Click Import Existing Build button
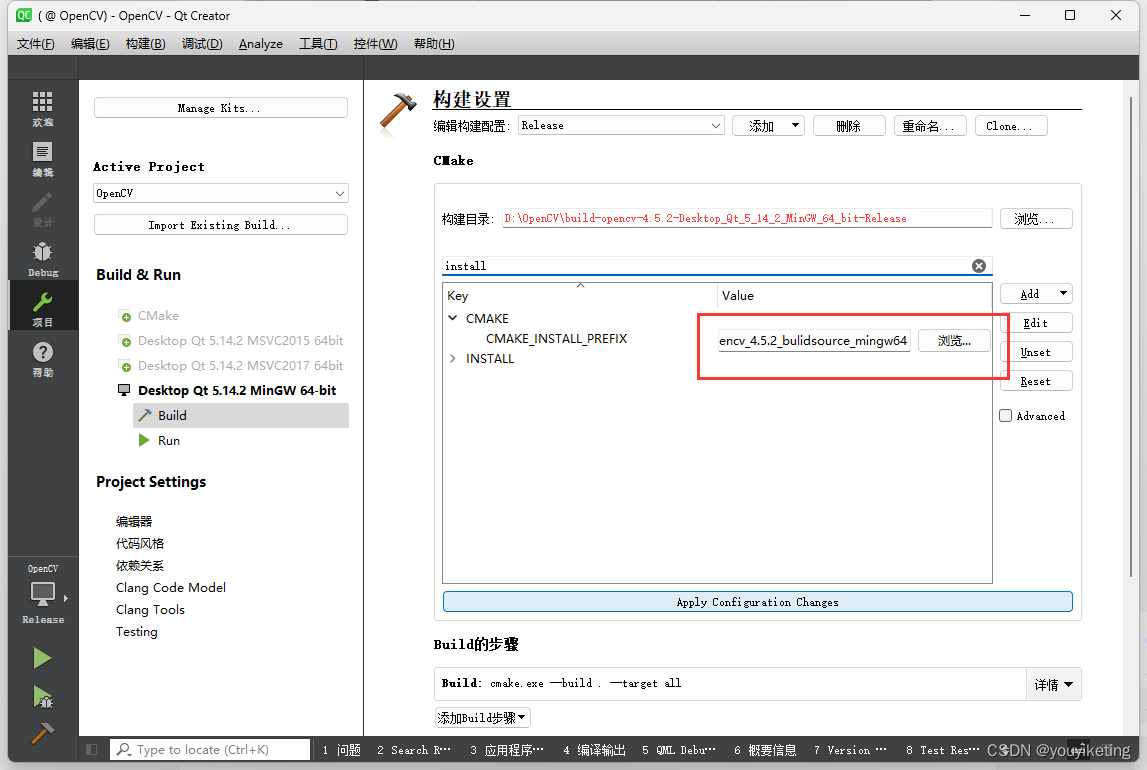This screenshot has width=1147, height=770. (221, 224)
